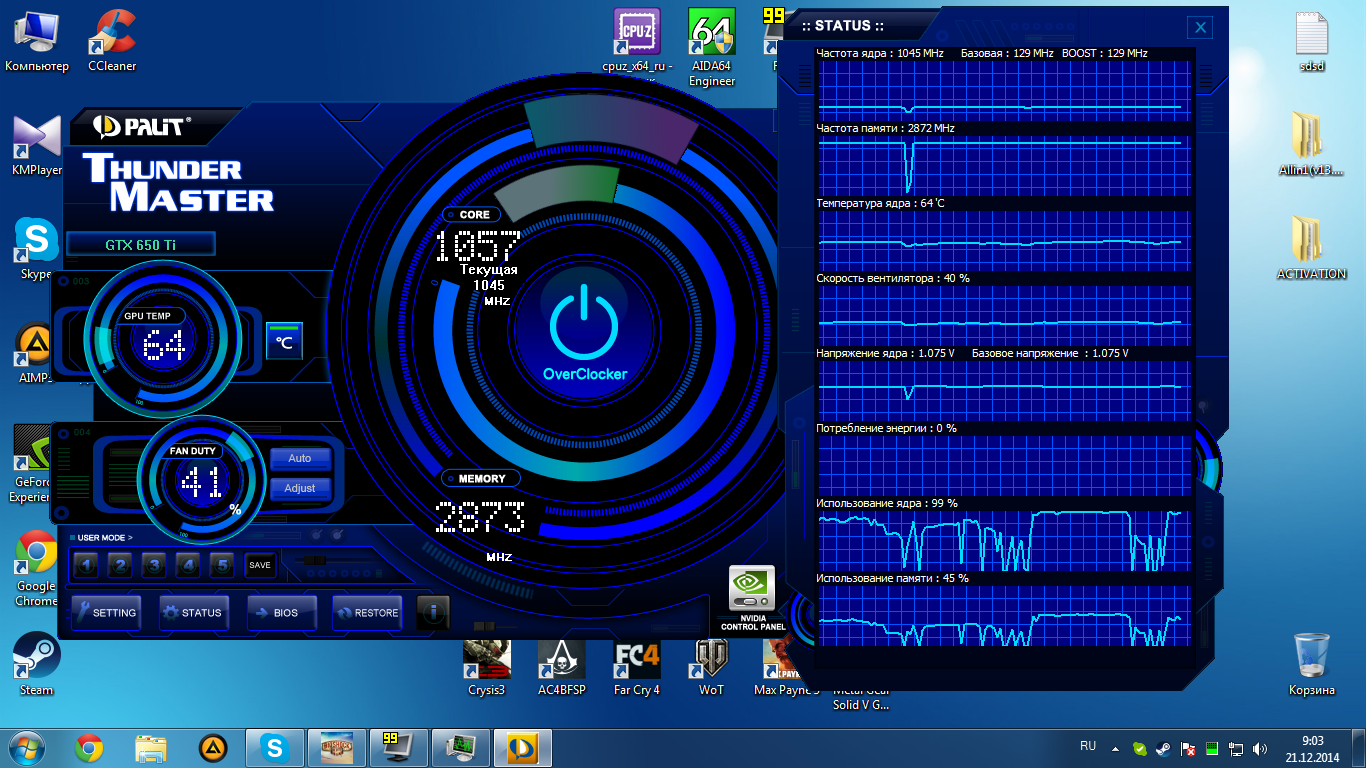
Task: Load user mode profile 3
Action: (x=154, y=565)
